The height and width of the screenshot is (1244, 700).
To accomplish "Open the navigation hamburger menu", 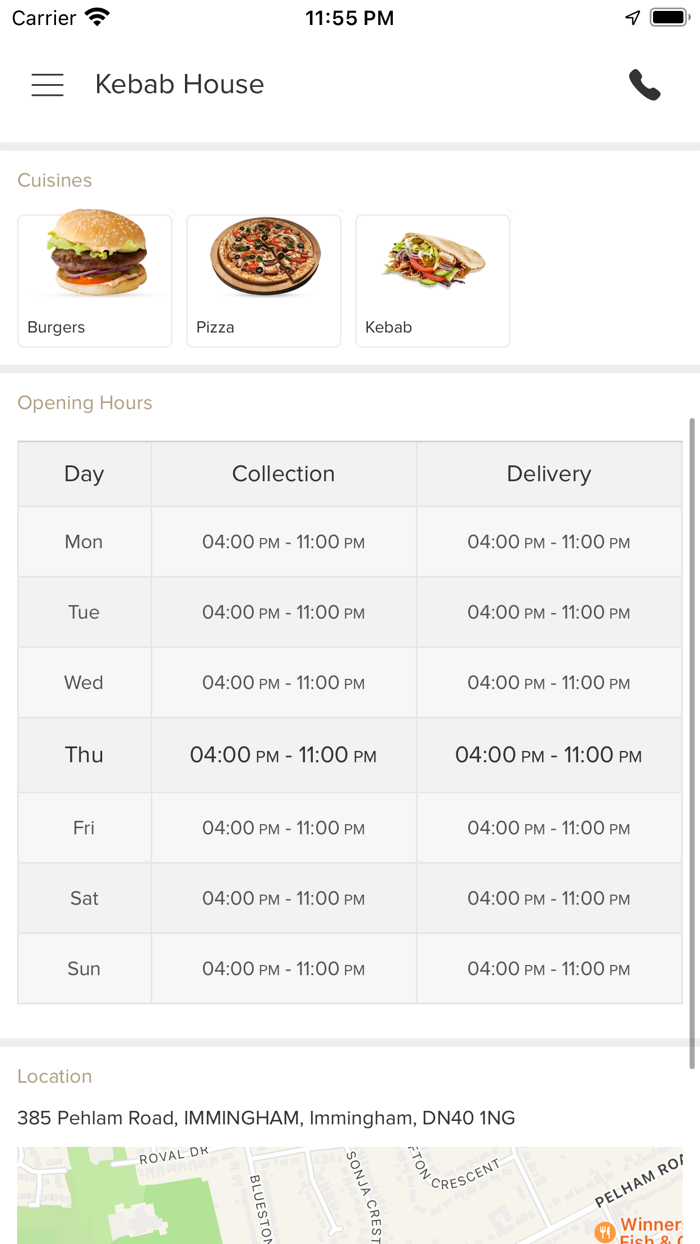I will (x=47, y=85).
